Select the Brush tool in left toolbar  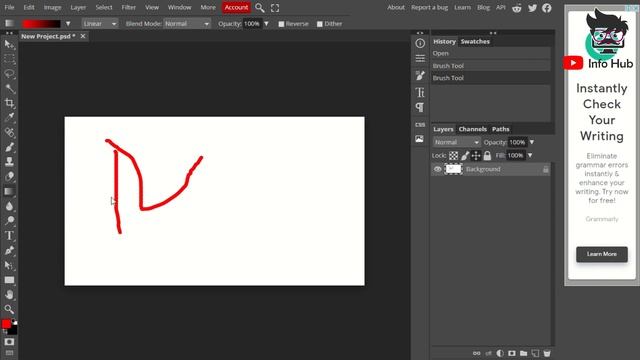coord(9,147)
